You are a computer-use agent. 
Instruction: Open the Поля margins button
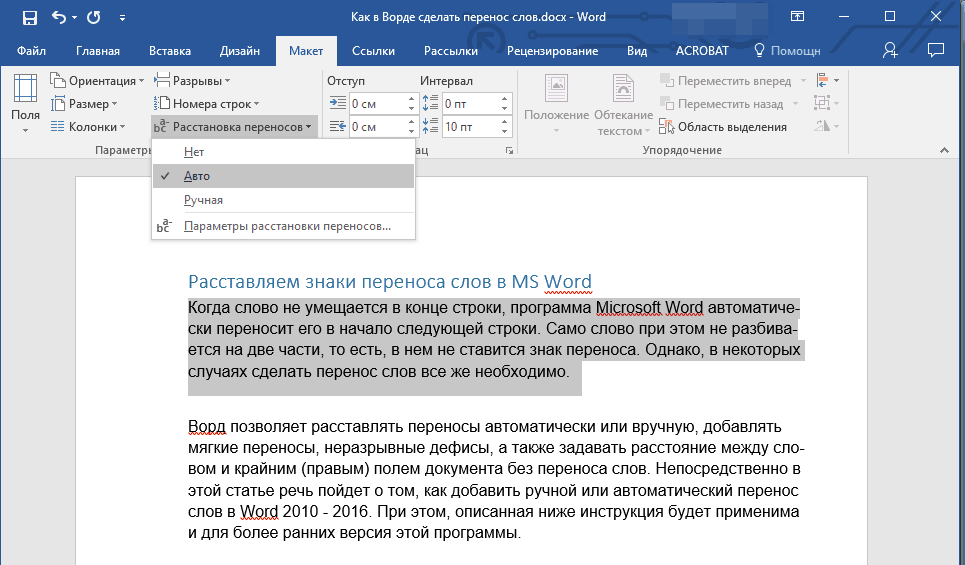pyautogui.click(x=25, y=103)
